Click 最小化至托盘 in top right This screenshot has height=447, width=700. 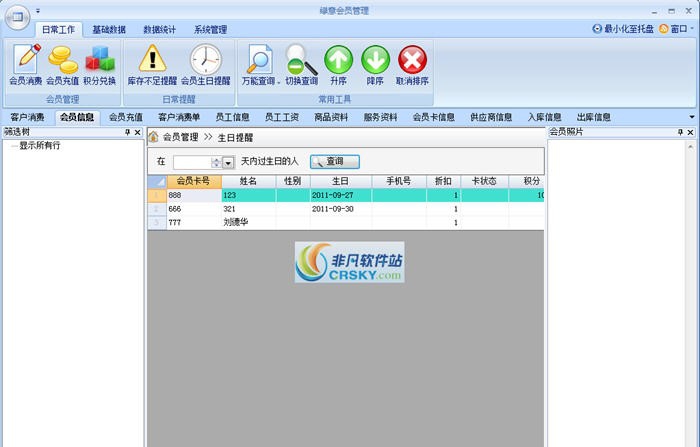(623, 29)
